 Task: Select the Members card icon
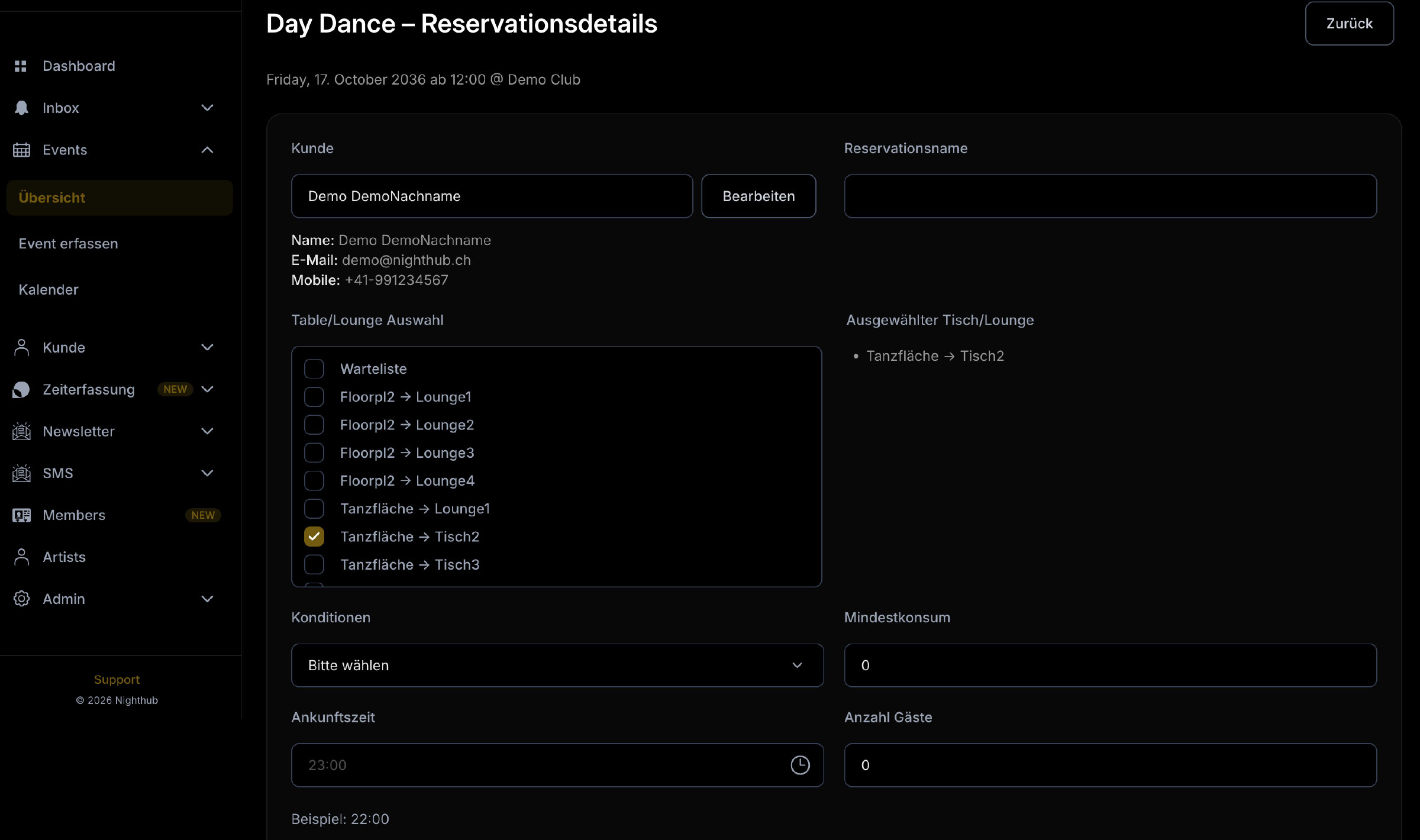(x=21, y=515)
